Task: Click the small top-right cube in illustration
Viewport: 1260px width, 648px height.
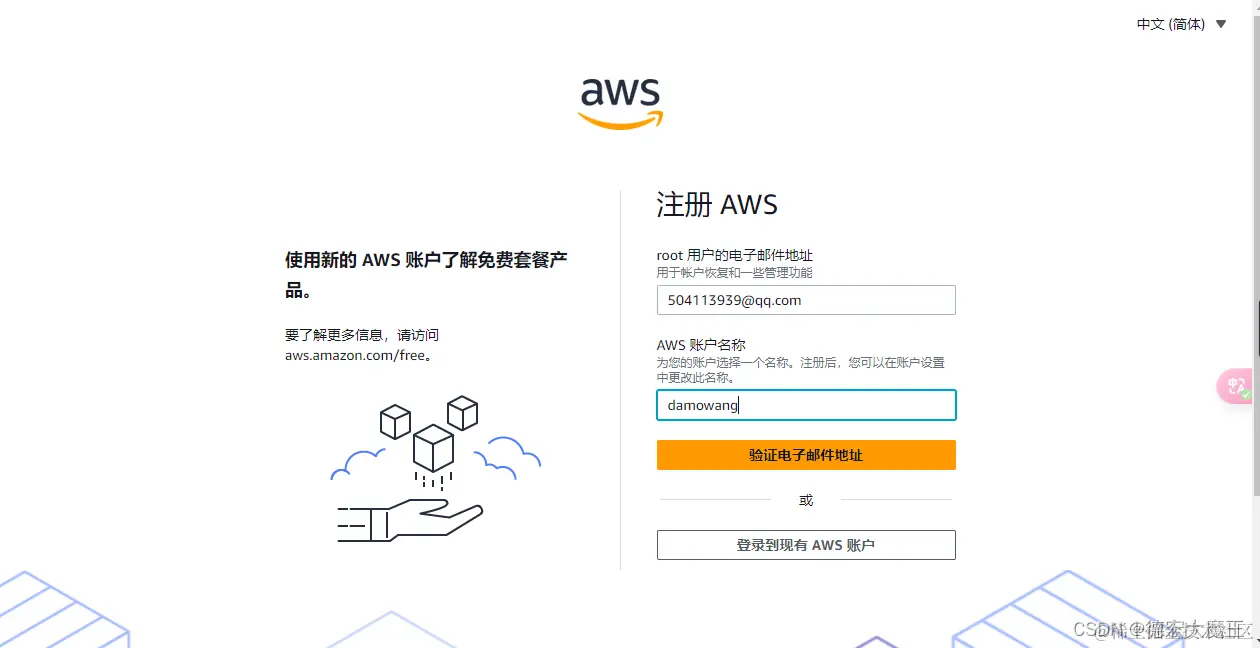Action: (x=462, y=413)
